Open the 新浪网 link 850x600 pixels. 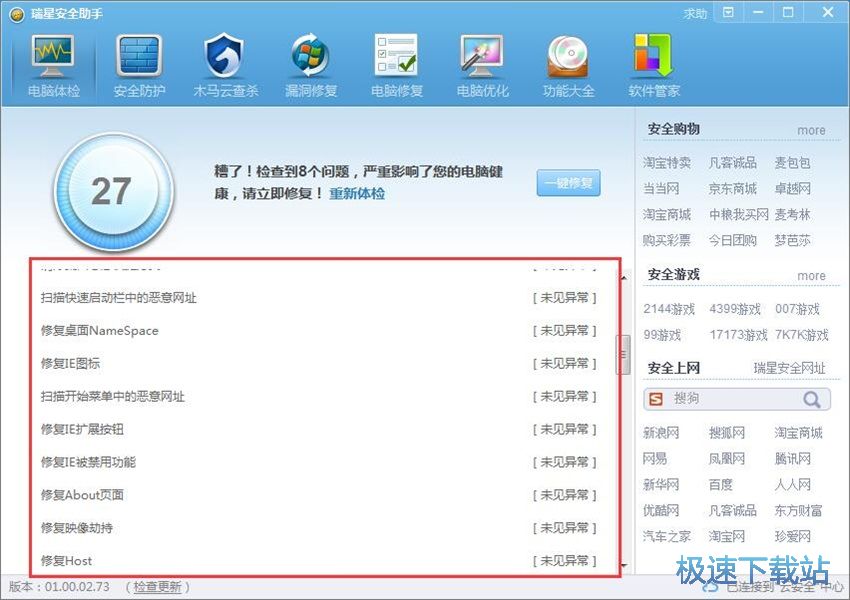pyautogui.click(x=661, y=433)
